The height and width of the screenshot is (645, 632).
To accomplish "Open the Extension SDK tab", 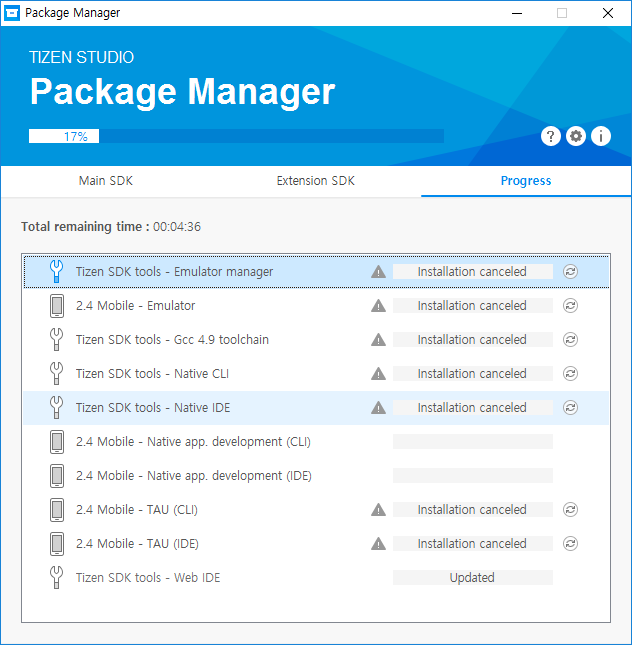I will (x=315, y=181).
